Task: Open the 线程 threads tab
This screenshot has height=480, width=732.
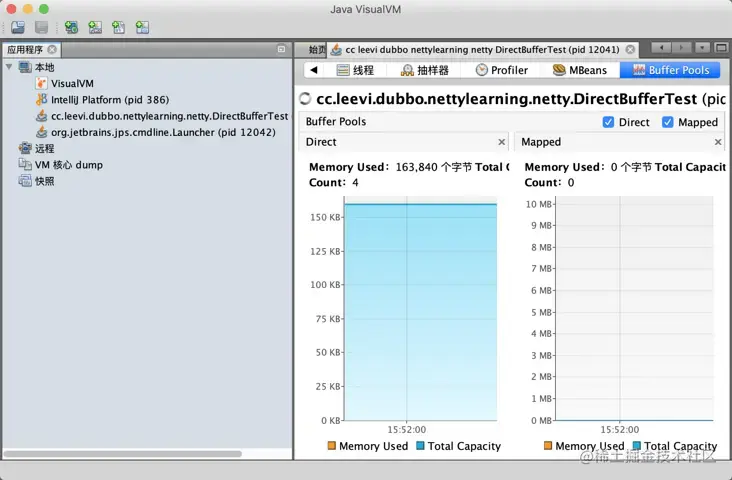Action: click(355, 70)
